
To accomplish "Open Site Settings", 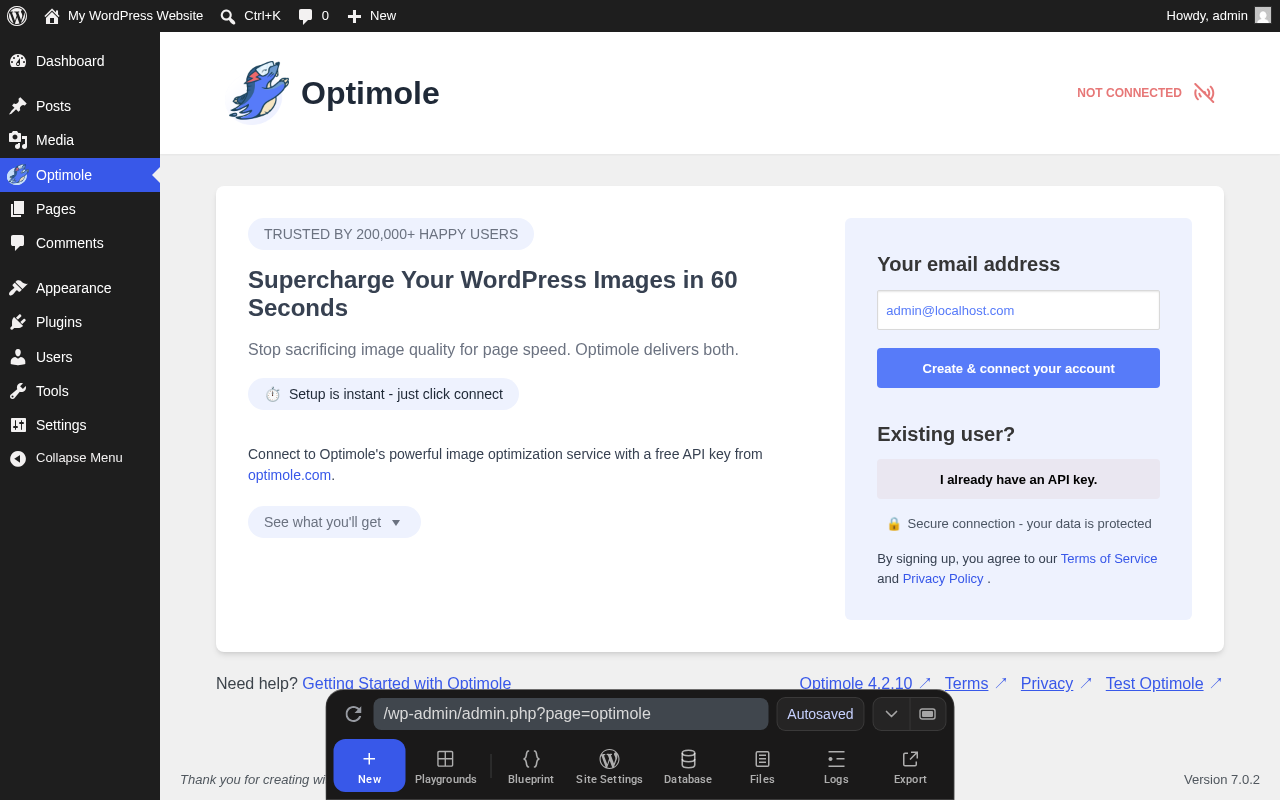I will [x=609, y=766].
